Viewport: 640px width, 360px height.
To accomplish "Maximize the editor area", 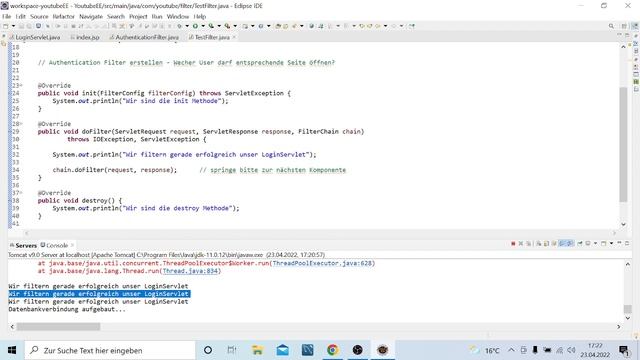I will pos(627,36).
